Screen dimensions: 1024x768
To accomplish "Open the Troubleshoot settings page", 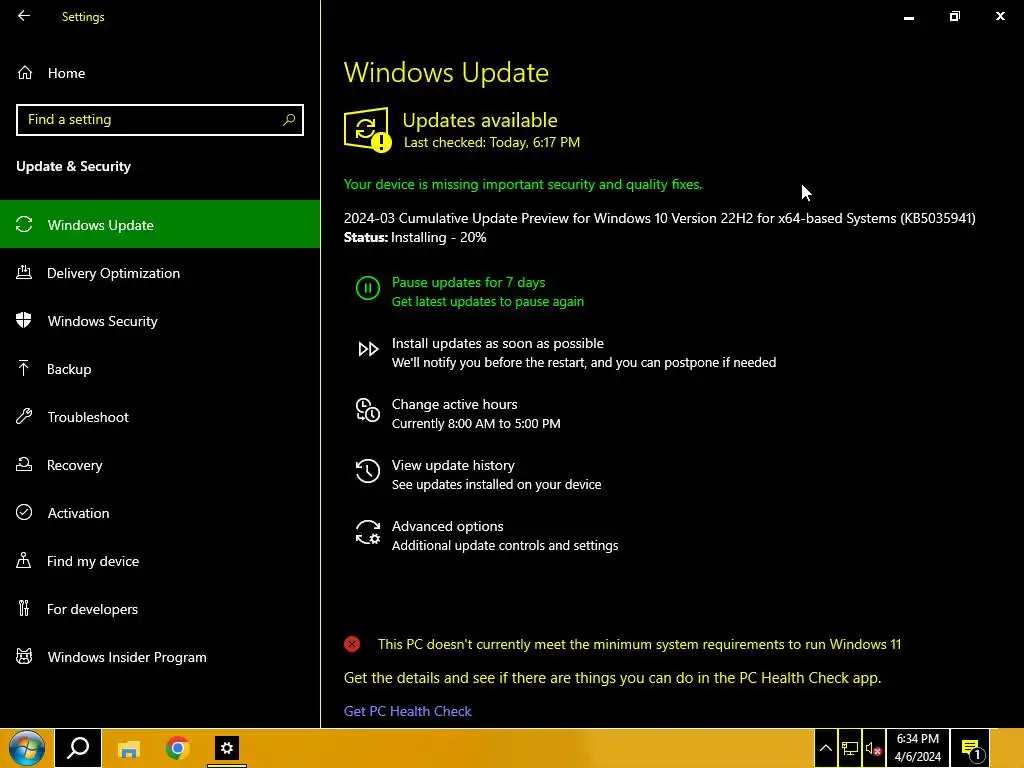I will 160,417.
